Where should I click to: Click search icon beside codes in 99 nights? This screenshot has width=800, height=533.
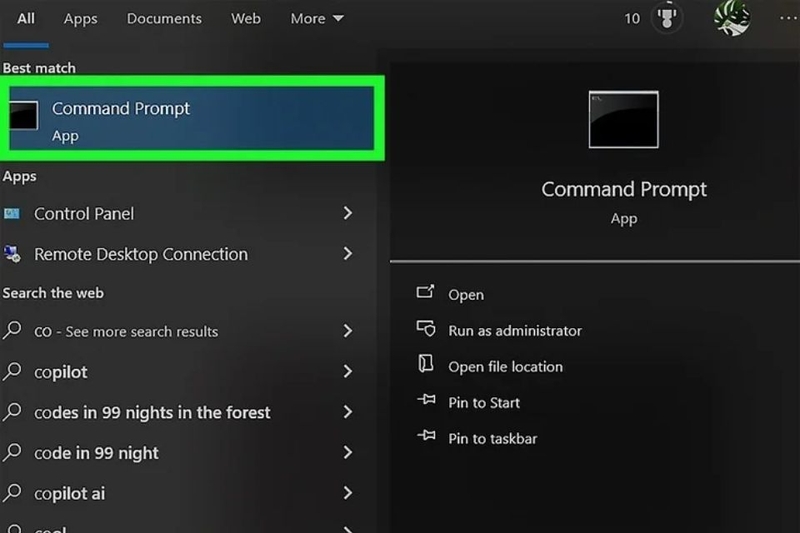coord(12,412)
